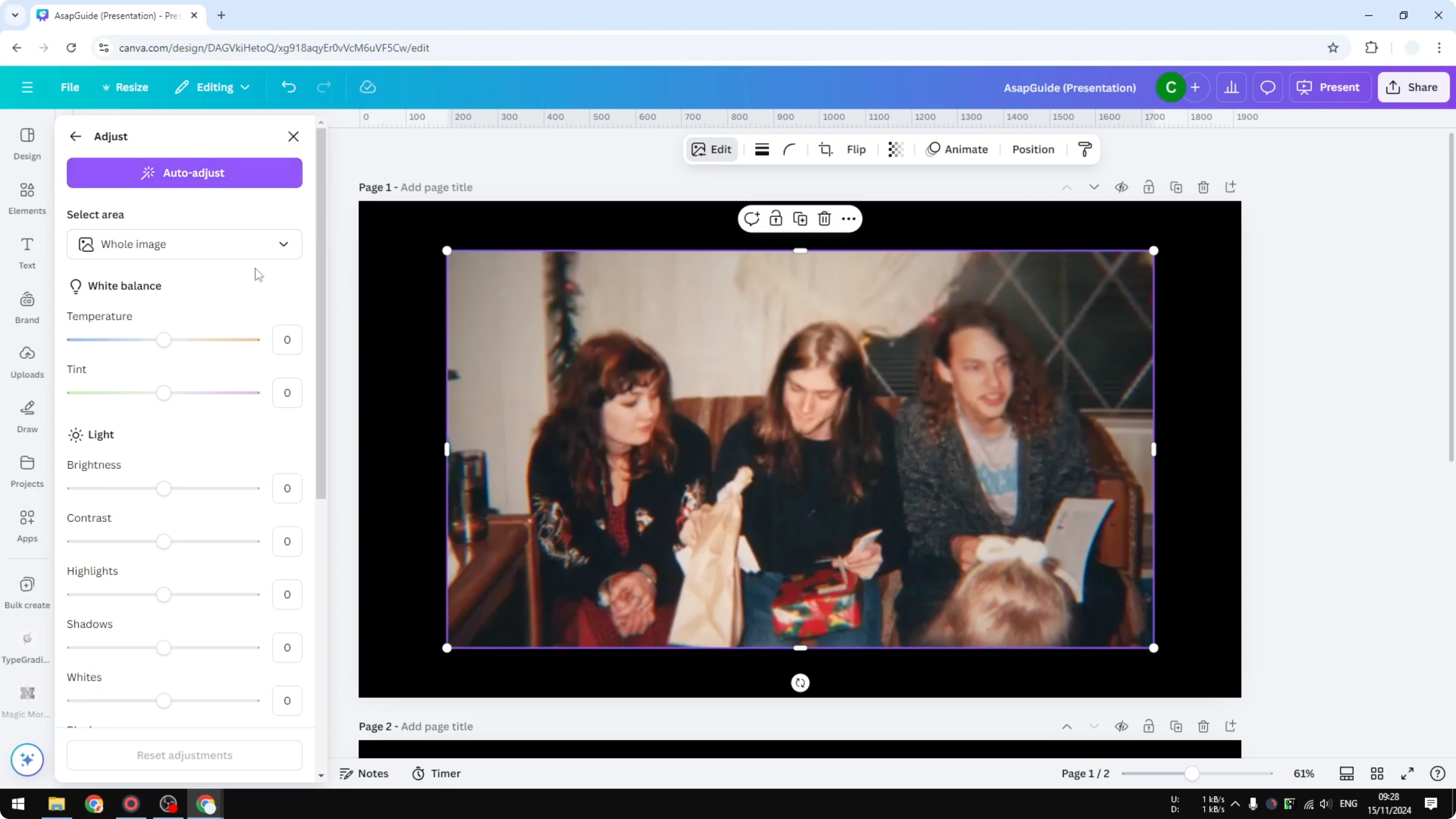Image resolution: width=1456 pixels, height=819 pixels.
Task: Delete the selected photo with the trash icon
Action: tap(824, 218)
